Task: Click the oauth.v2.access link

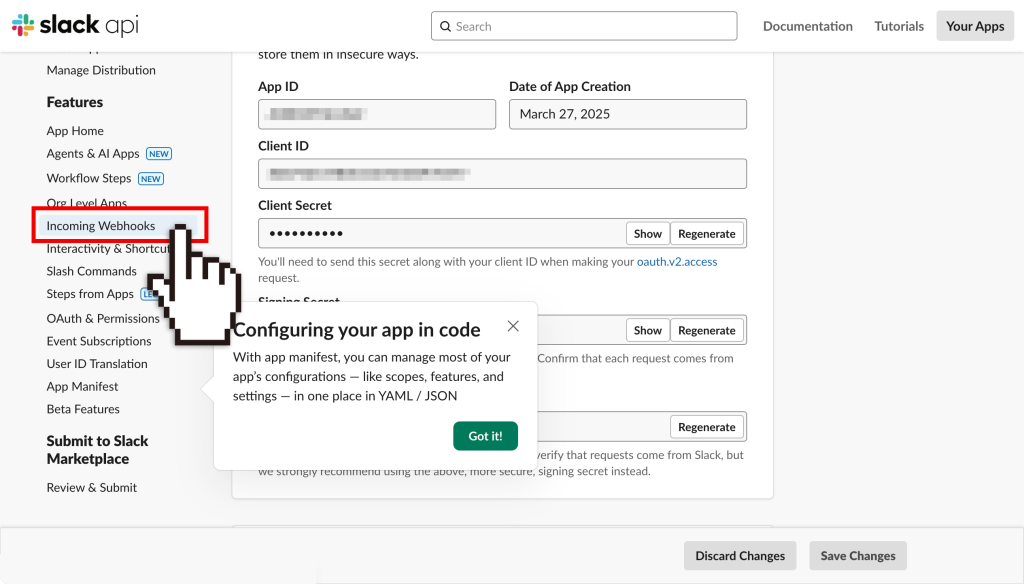Action: coord(677,262)
